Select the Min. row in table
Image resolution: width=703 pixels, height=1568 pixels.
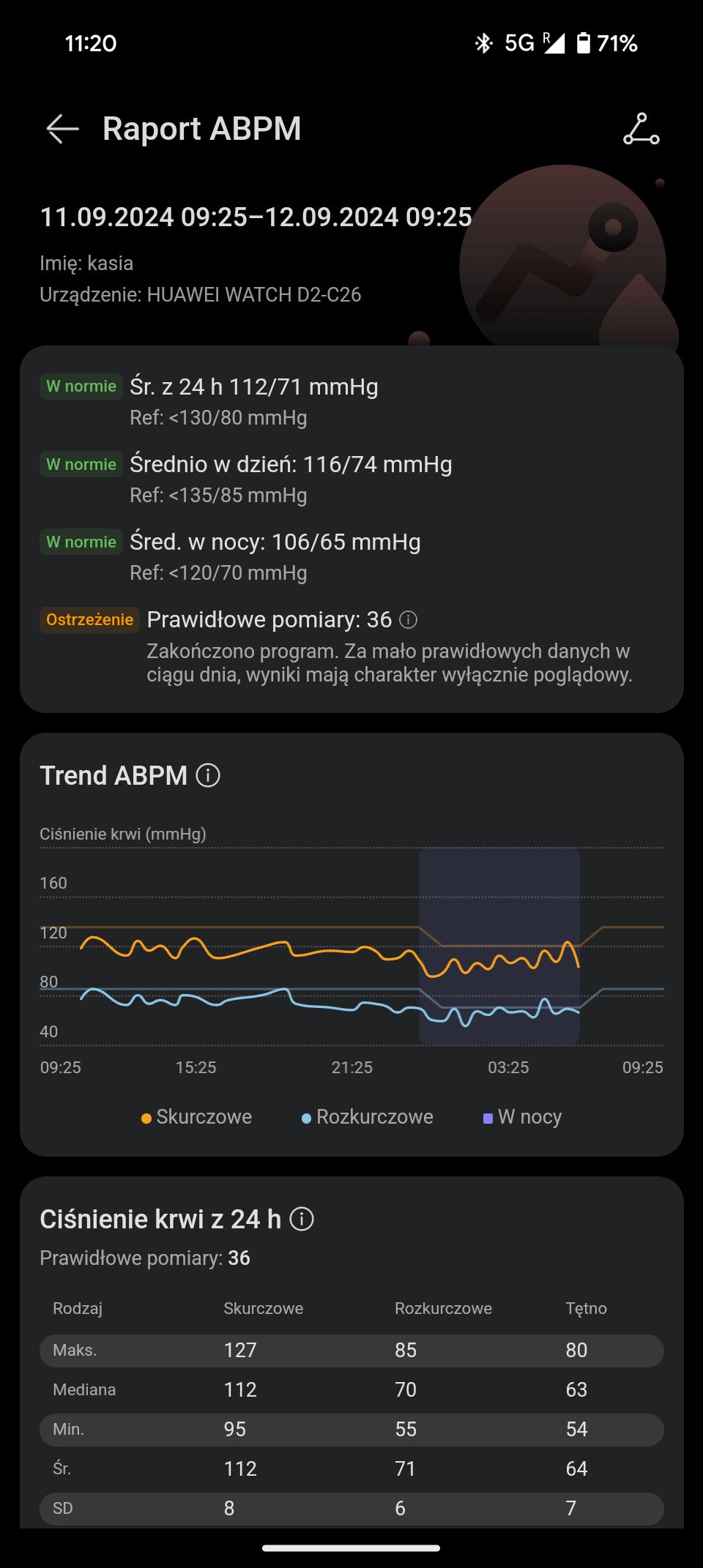click(351, 1430)
